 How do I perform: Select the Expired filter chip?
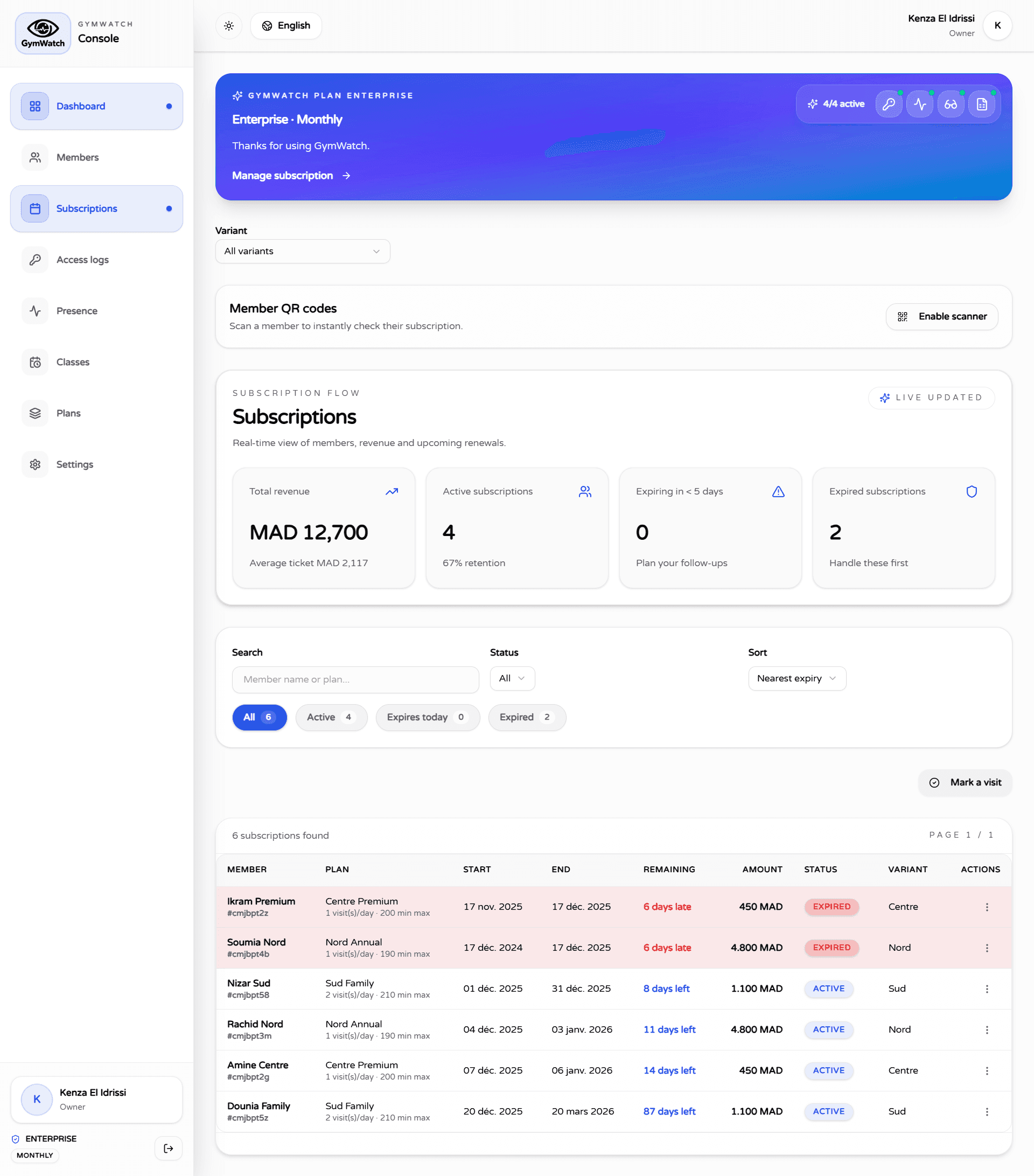click(527, 718)
